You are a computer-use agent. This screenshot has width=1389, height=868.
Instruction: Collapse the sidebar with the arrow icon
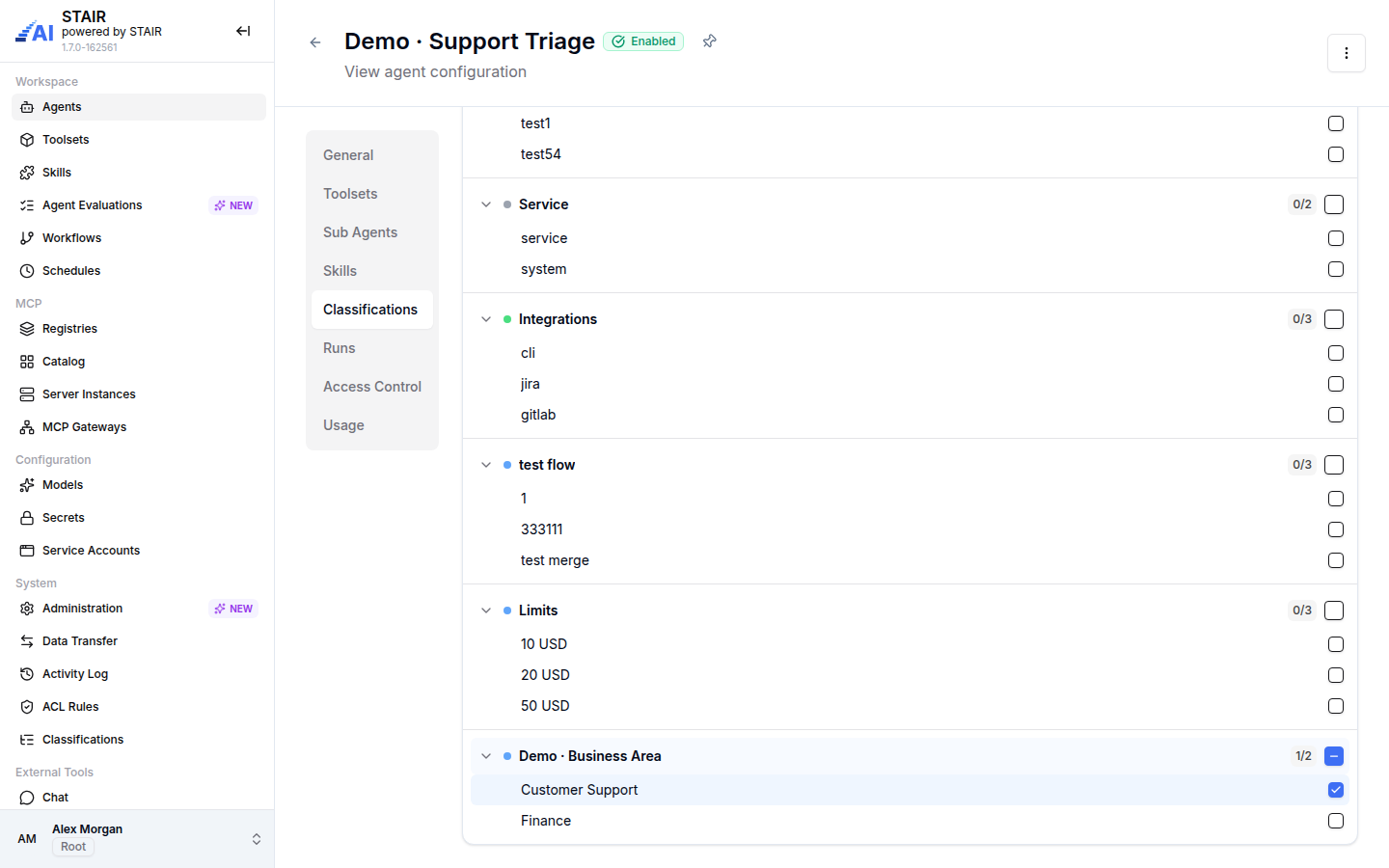click(x=243, y=31)
